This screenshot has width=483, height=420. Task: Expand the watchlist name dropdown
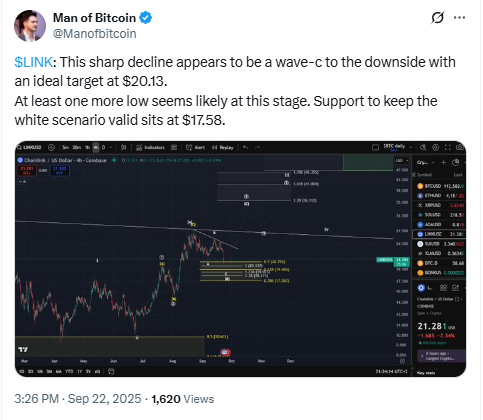[x=426, y=162]
